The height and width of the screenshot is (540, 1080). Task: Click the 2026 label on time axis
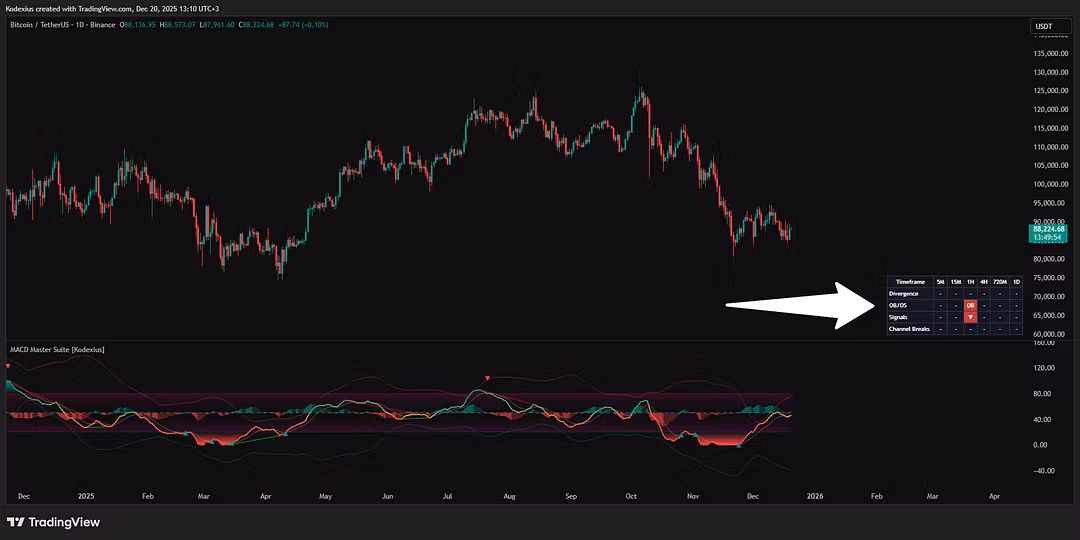tap(816, 495)
